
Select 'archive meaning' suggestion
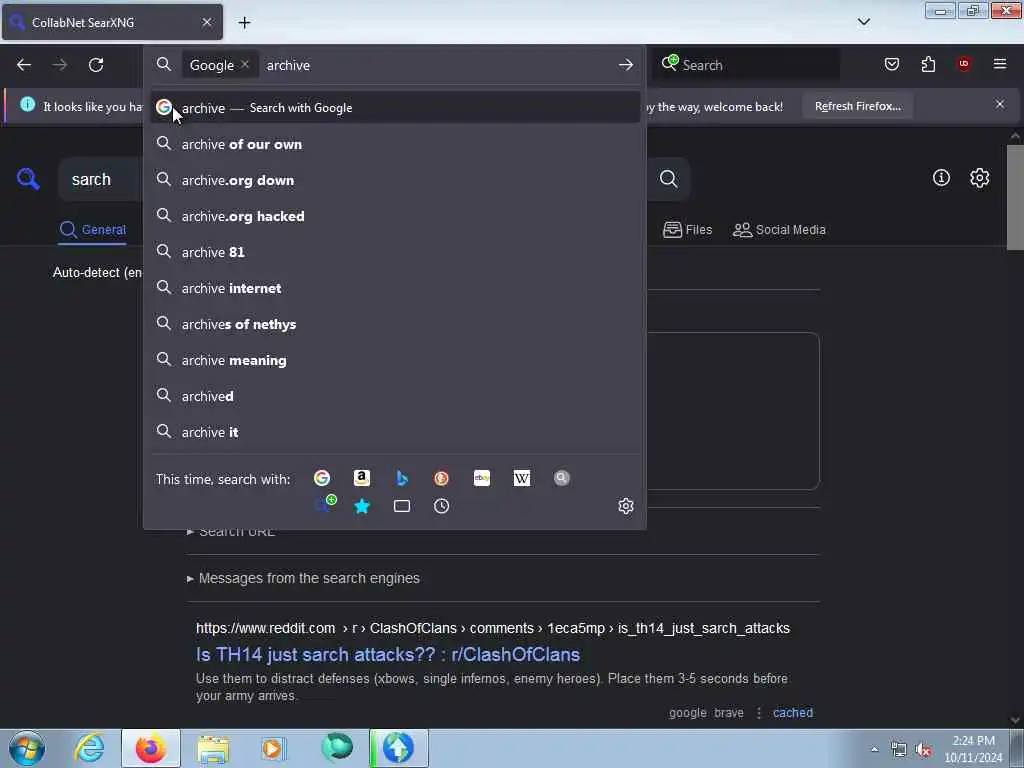[395, 360]
